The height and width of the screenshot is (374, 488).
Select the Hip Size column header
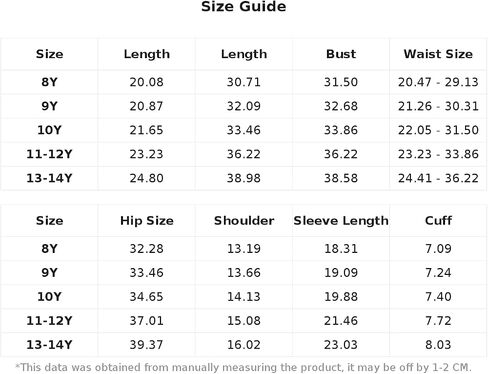pyautogui.click(x=147, y=221)
